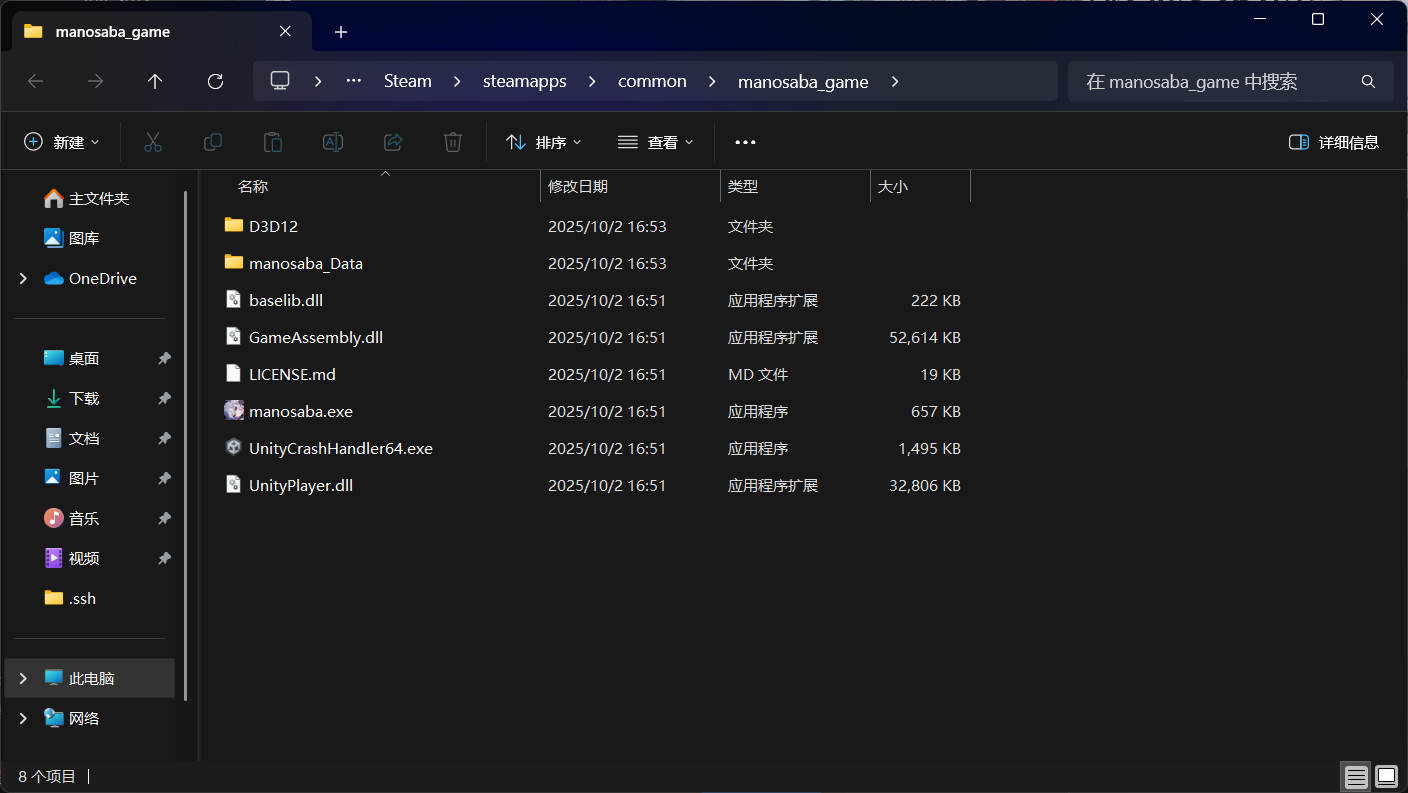Select the manosaba.exe file
Screen dimensions: 1408x793
[300, 411]
